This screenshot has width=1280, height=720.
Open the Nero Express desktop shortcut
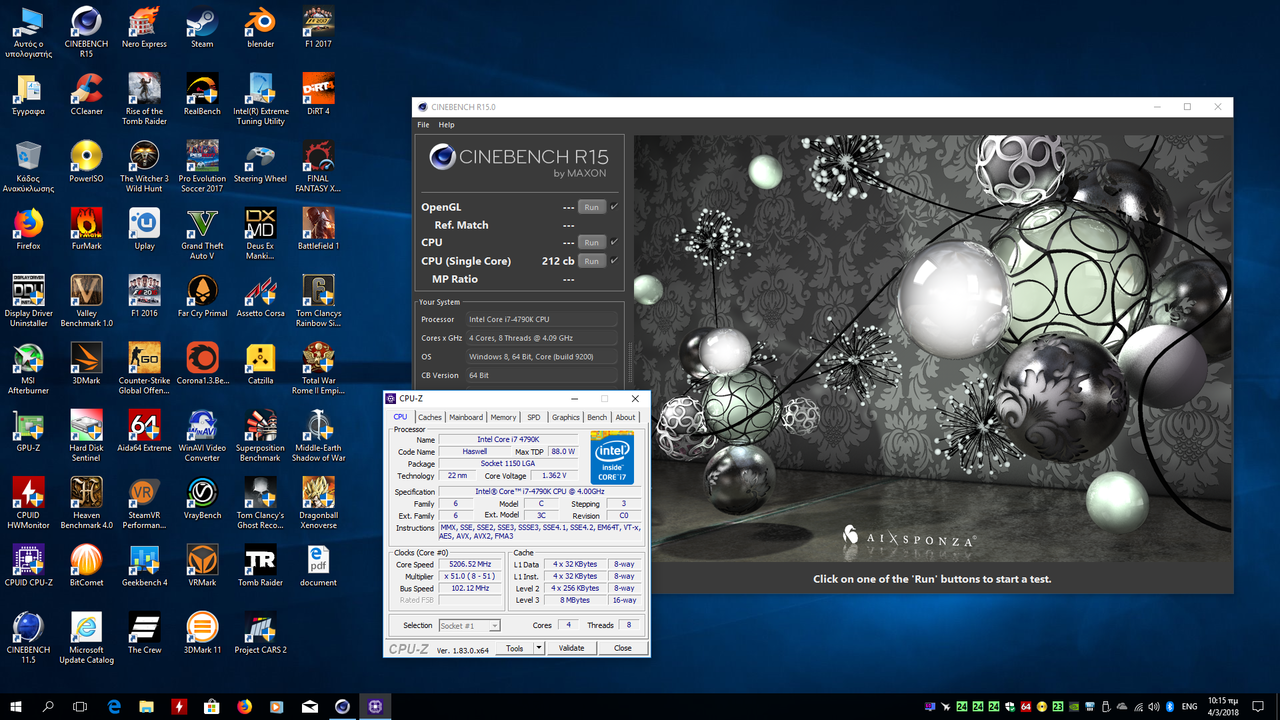[144, 27]
